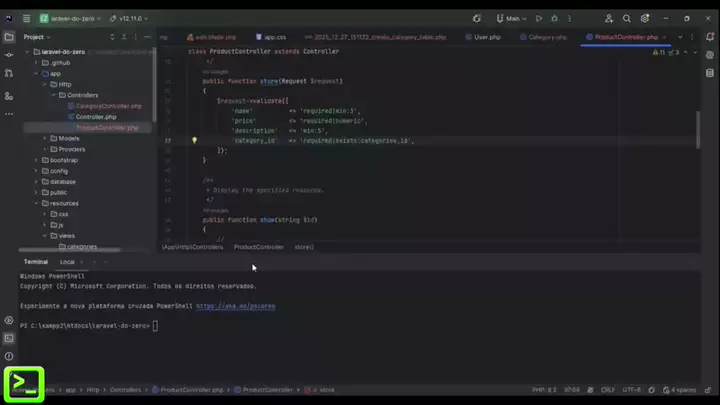720x405 pixels.
Task: Click the Debug bug icon
Action: click(555, 18)
